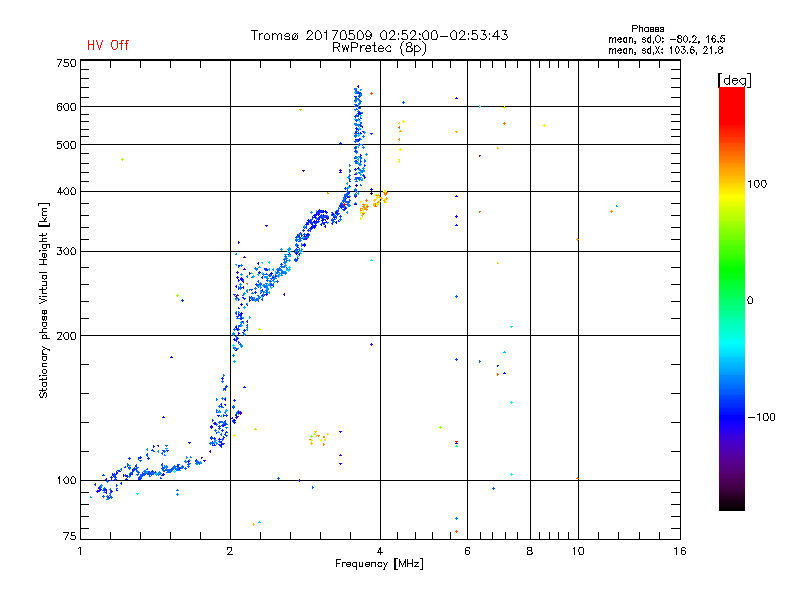Click the 'RwPretec (8p)' subtitle
The image size is (800, 600).
(380, 48)
